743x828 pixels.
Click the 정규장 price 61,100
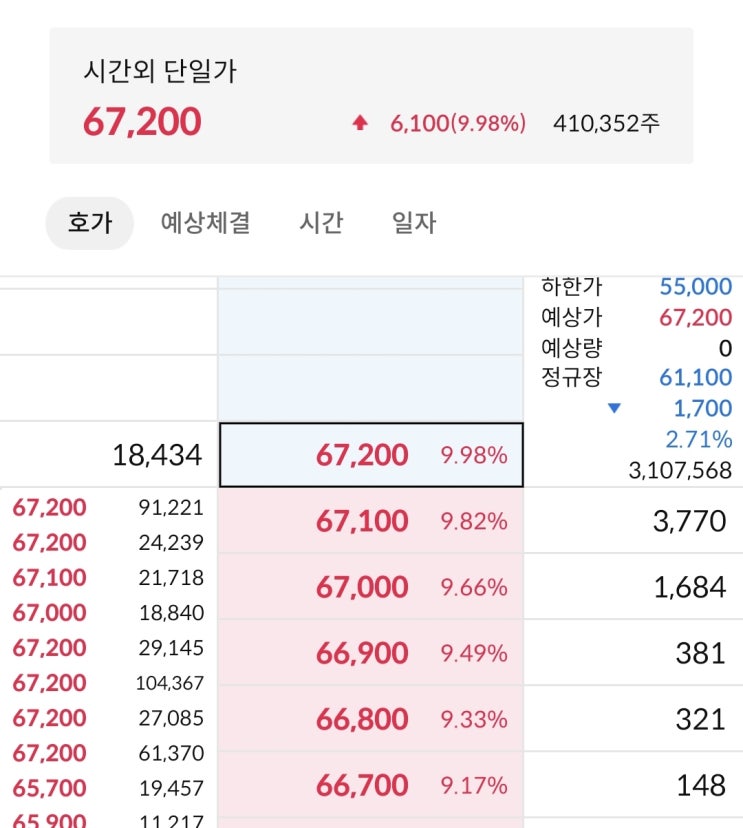click(695, 377)
